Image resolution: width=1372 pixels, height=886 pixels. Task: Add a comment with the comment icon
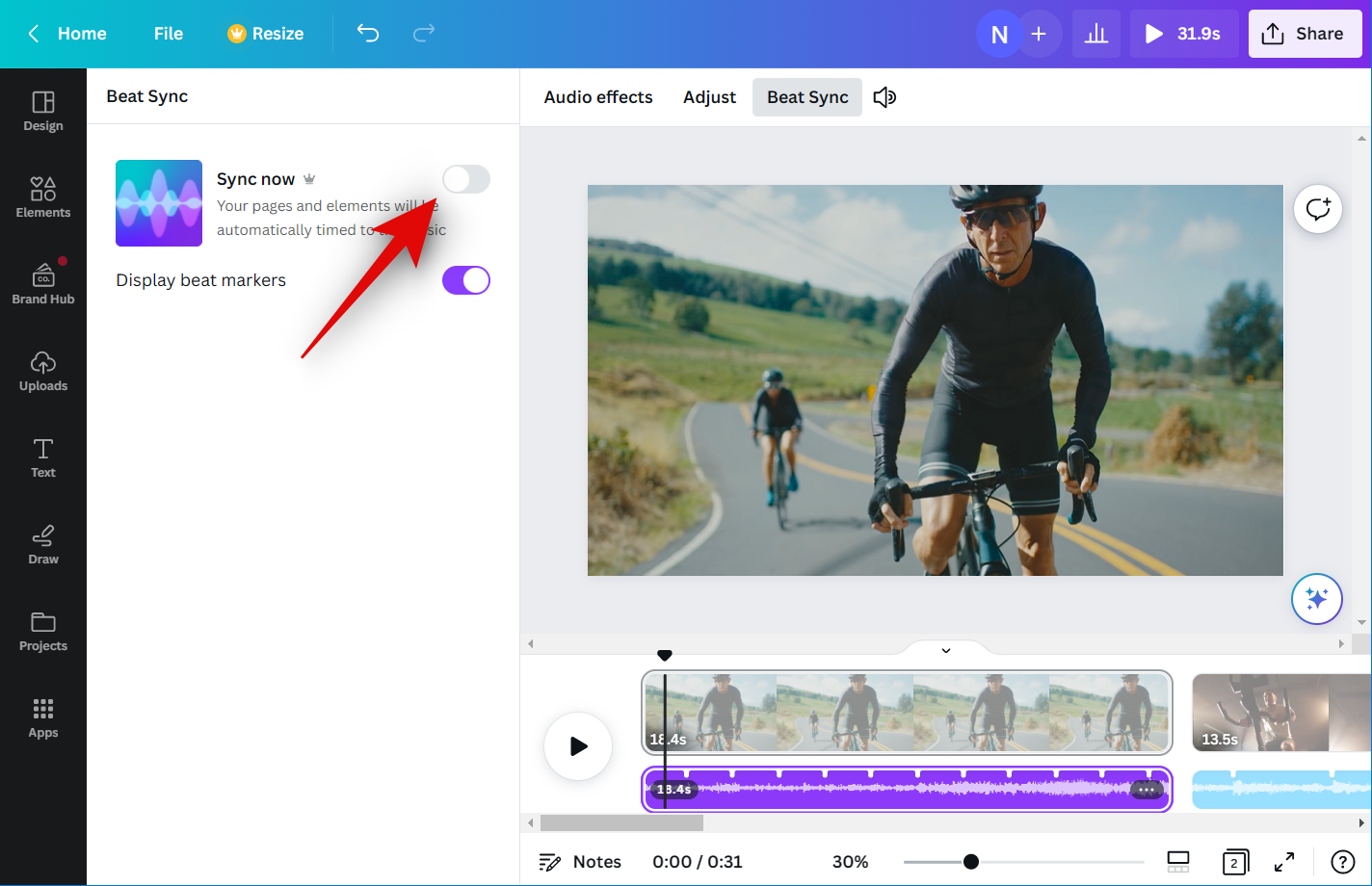click(x=1317, y=209)
